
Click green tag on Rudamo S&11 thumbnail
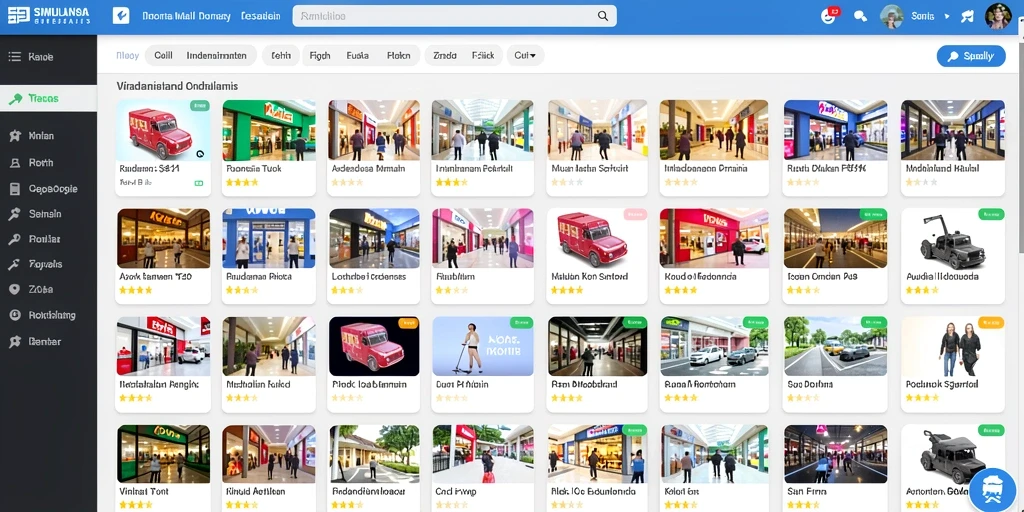pos(199,105)
